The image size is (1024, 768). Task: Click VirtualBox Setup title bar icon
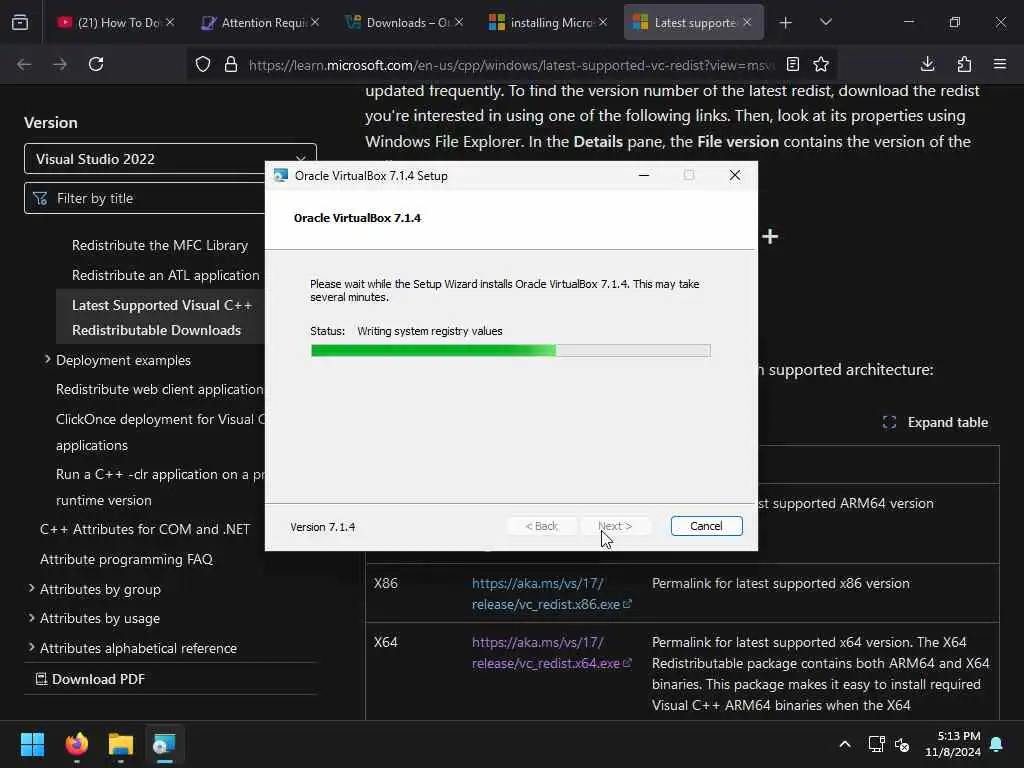click(x=281, y=176)
